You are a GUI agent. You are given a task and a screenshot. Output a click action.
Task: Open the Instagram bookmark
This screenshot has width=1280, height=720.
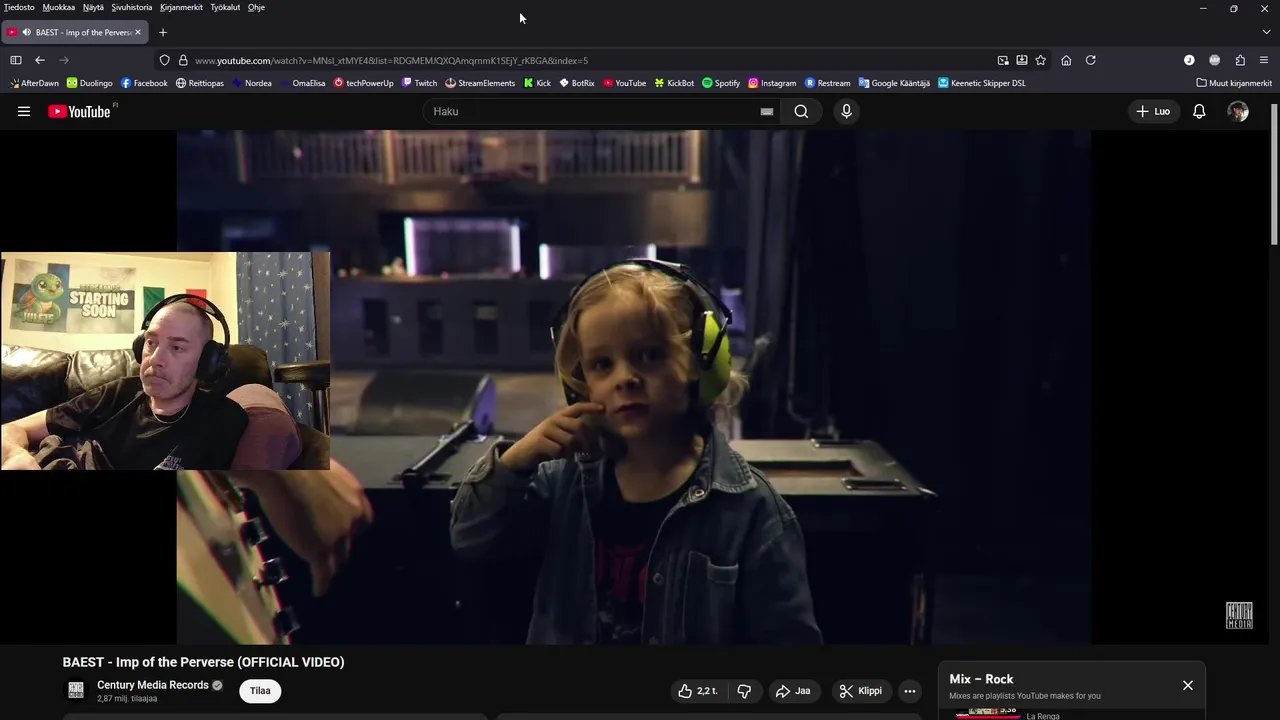[772, 83]
